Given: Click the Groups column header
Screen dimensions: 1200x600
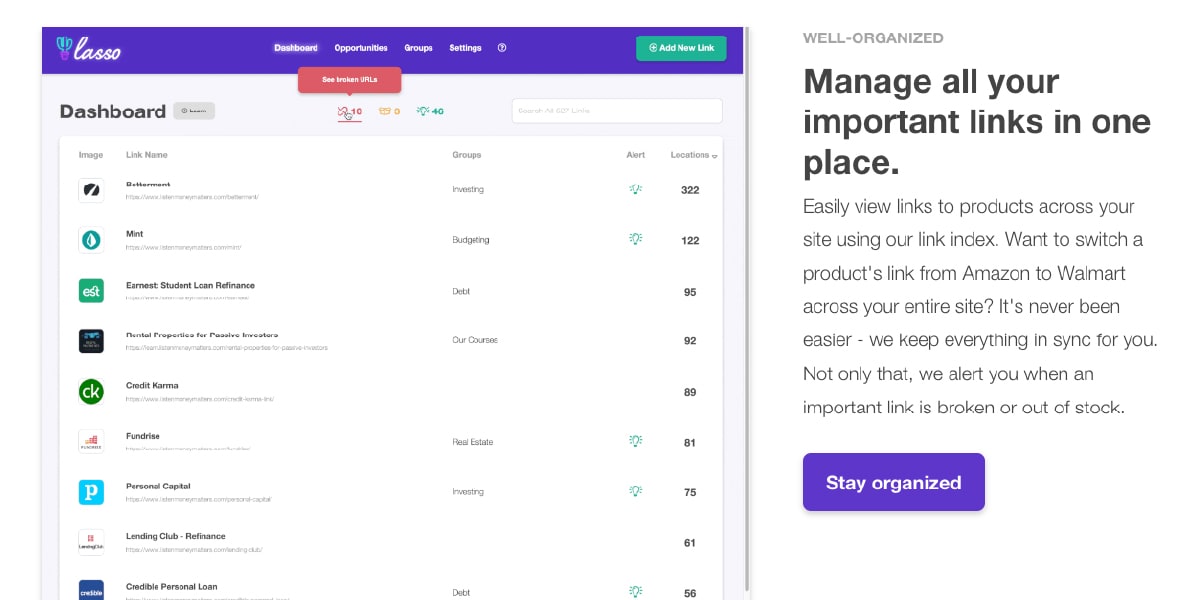Looking at the screenshot, I should click(x=467, y=155).
